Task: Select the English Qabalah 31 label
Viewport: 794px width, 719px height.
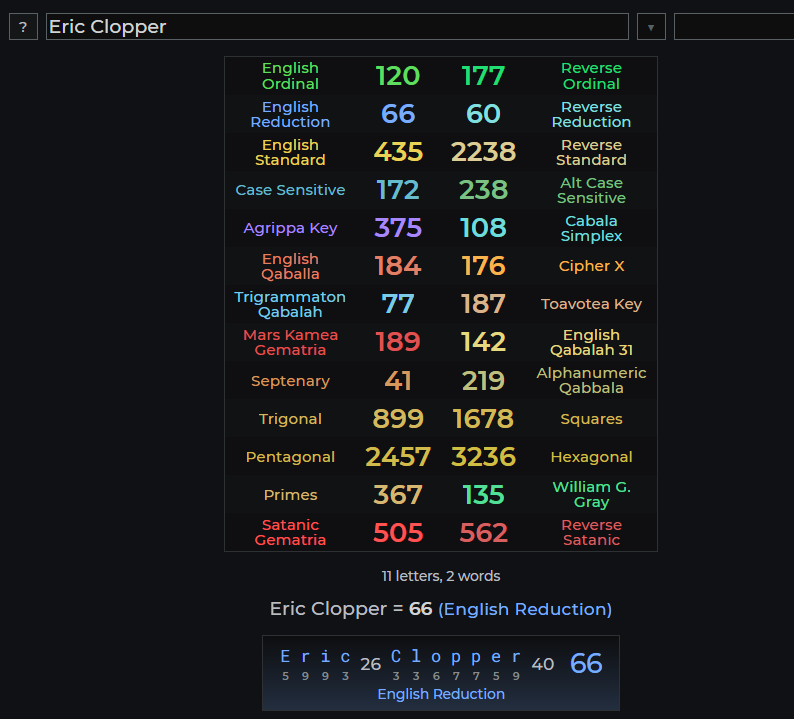Action: [x=591, y=342]
